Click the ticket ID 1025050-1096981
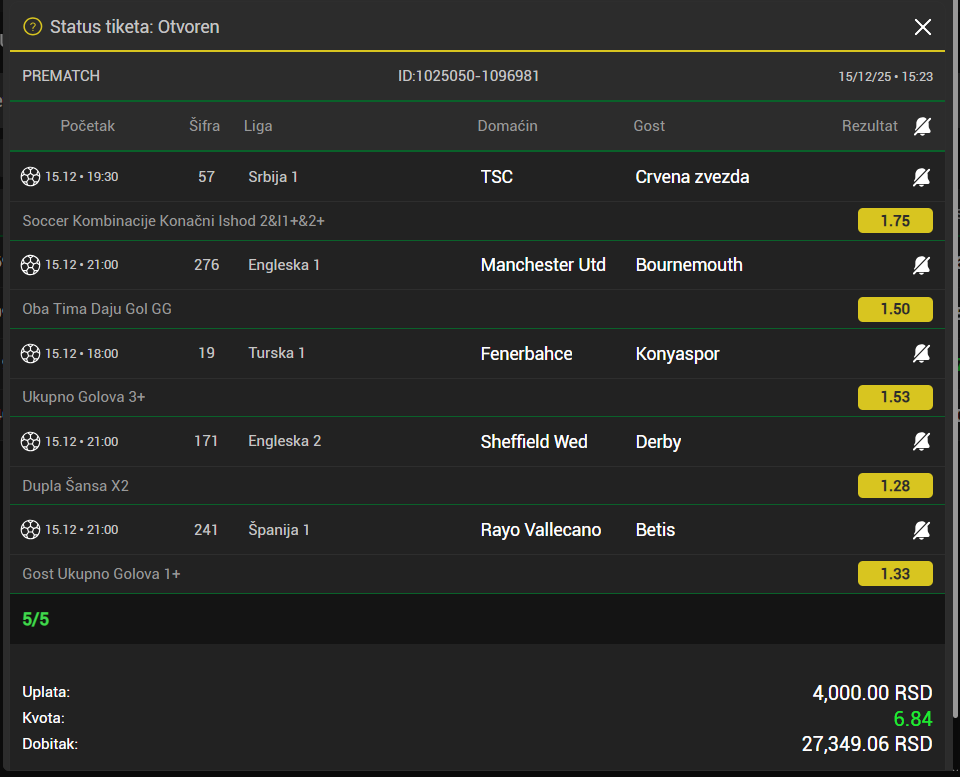The width and height of the screenshot is (960, 777). [469, 76]
